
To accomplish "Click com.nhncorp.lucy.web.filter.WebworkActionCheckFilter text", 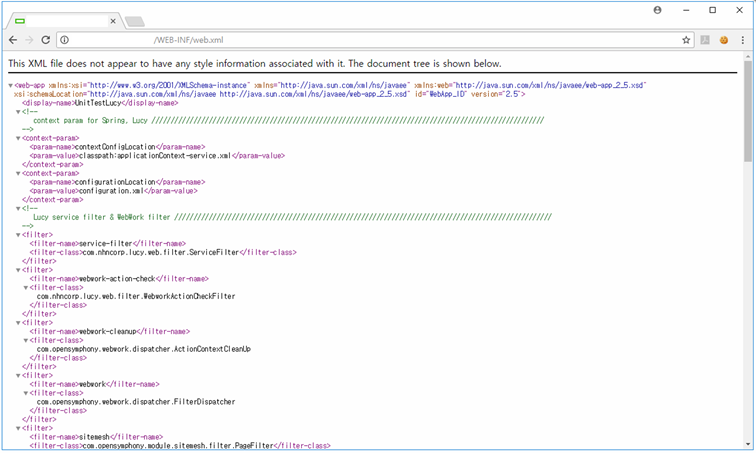I will coord(136,296).
